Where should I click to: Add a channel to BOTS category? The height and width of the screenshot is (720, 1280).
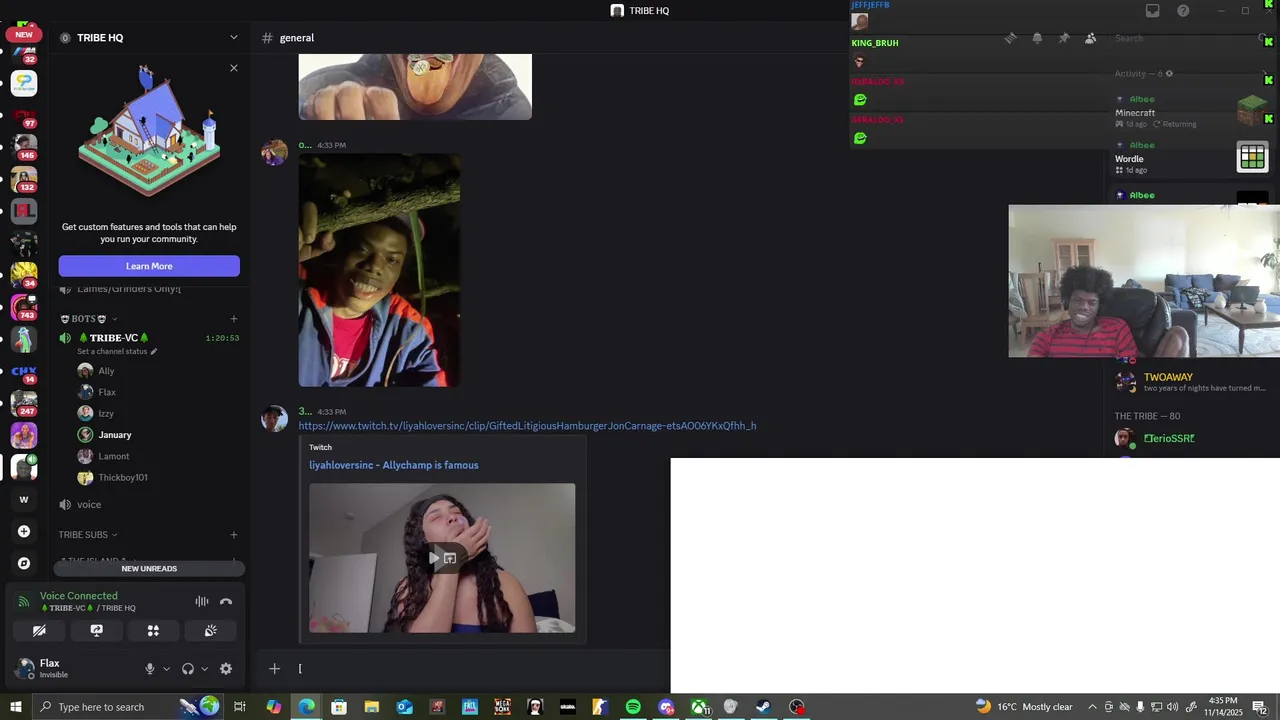click(234, 319)
